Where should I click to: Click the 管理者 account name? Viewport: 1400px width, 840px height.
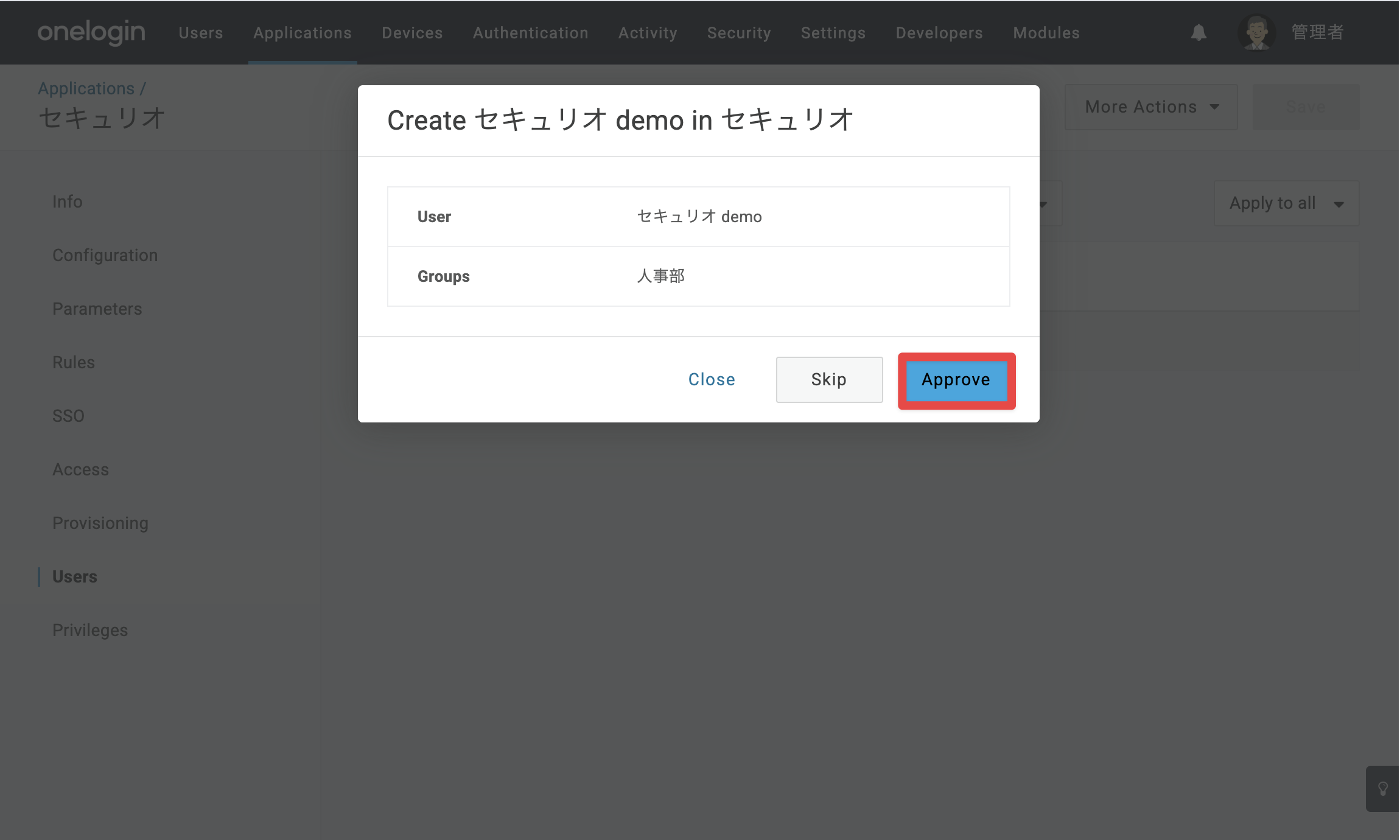click(1317, 33)
